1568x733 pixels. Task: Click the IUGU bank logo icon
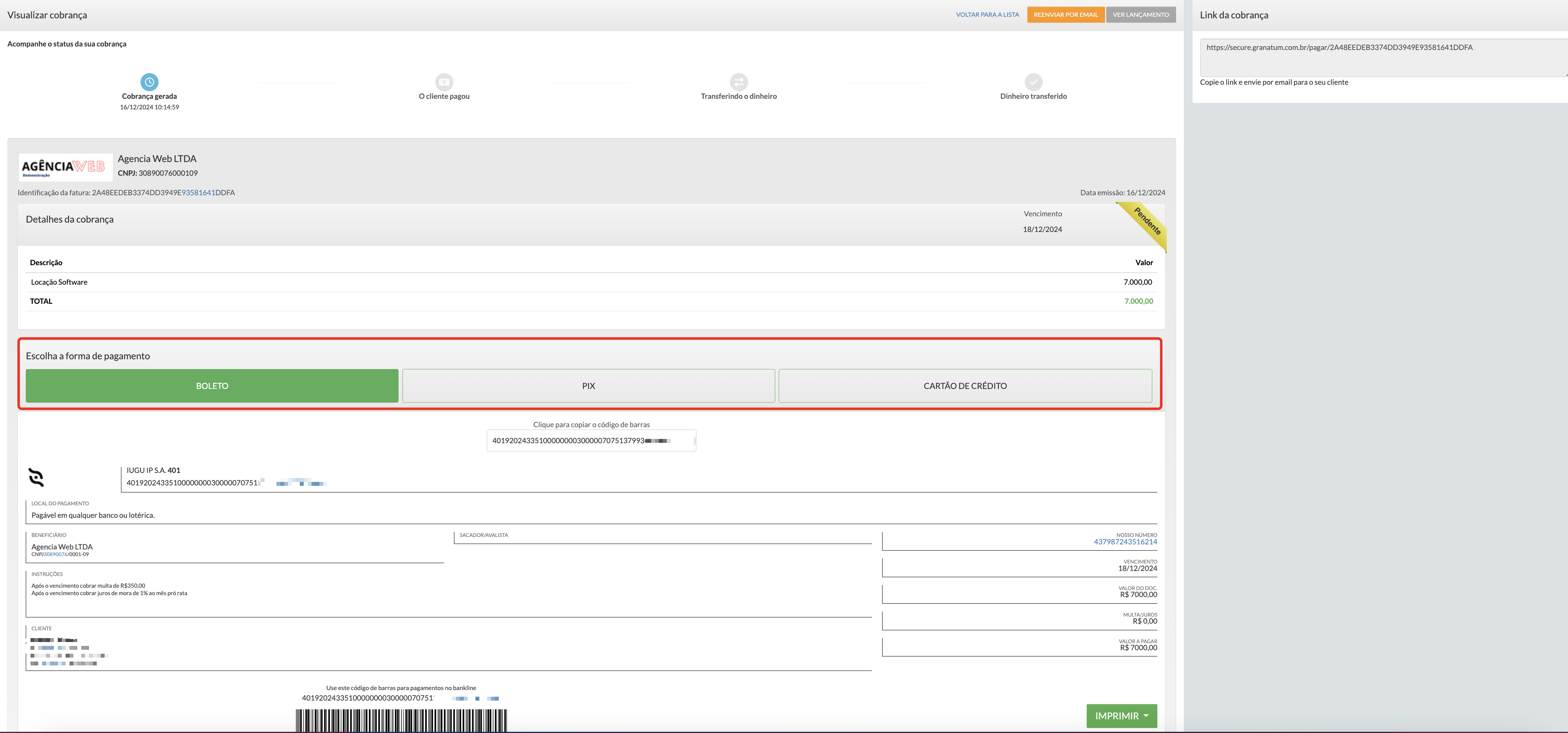tap(37, 477)
